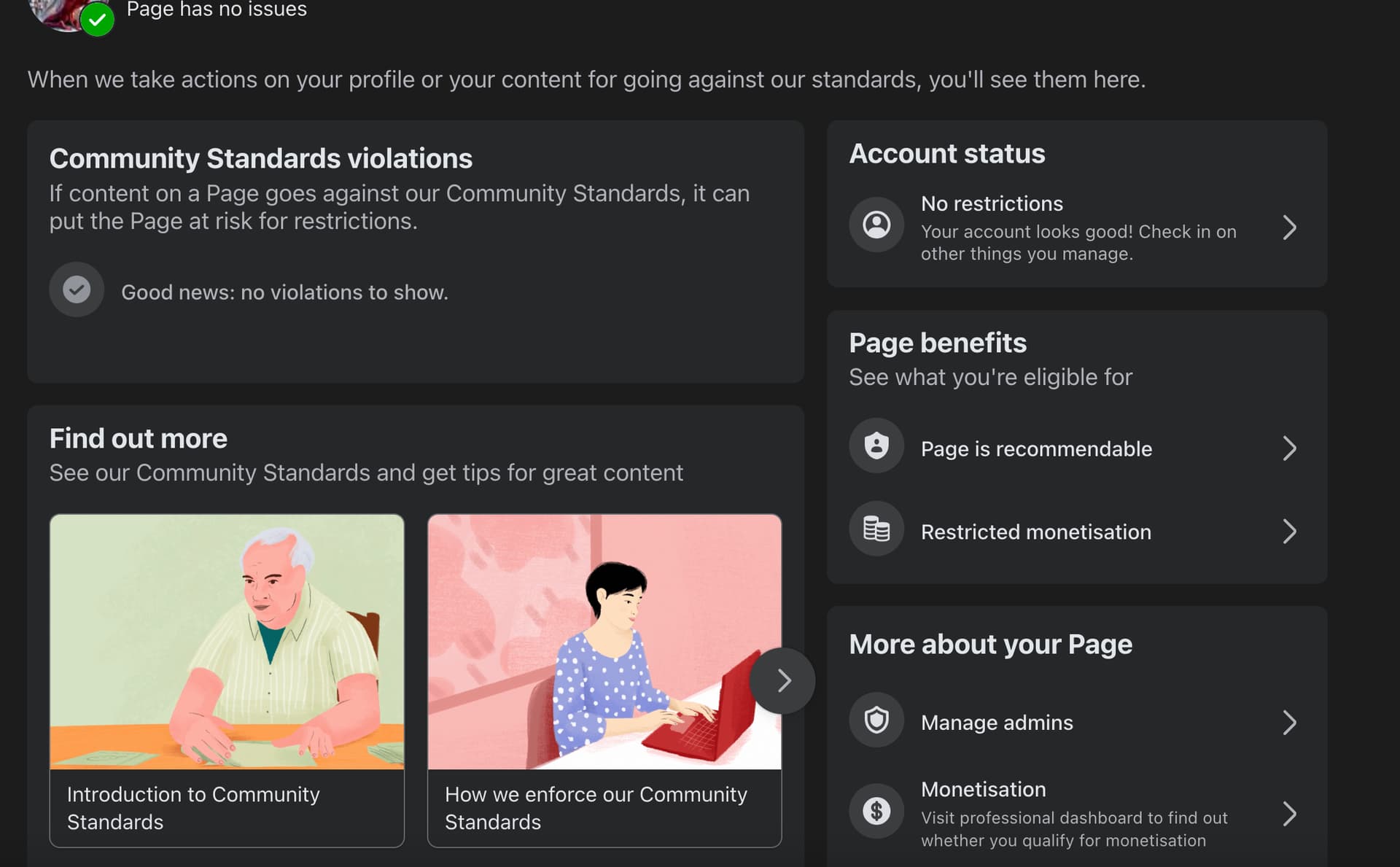Click the Monetisation dollar icon
Image resolution: width=1400 pixels, height=867 pixels.
coord(876,811)
